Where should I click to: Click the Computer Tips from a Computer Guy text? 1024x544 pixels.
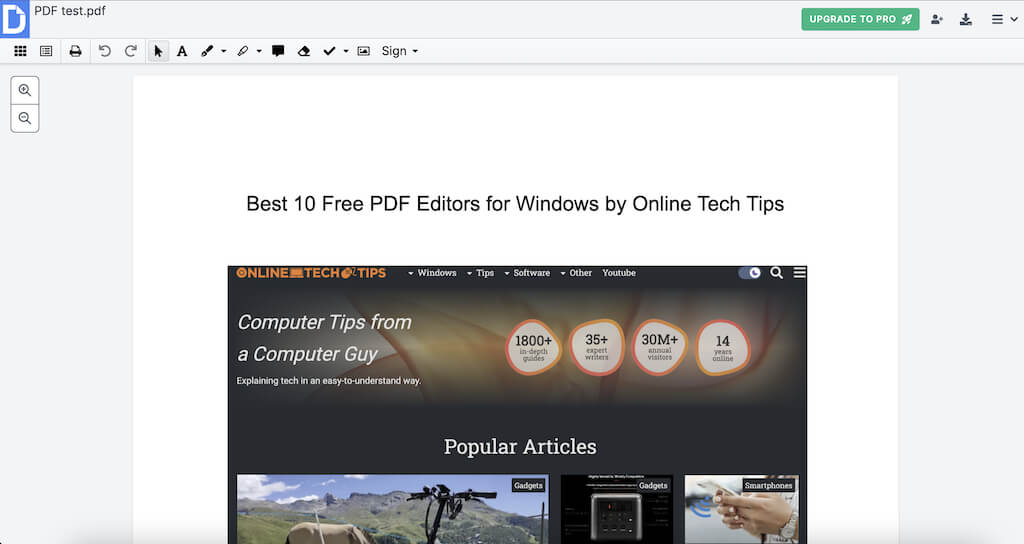pos(325,338)
